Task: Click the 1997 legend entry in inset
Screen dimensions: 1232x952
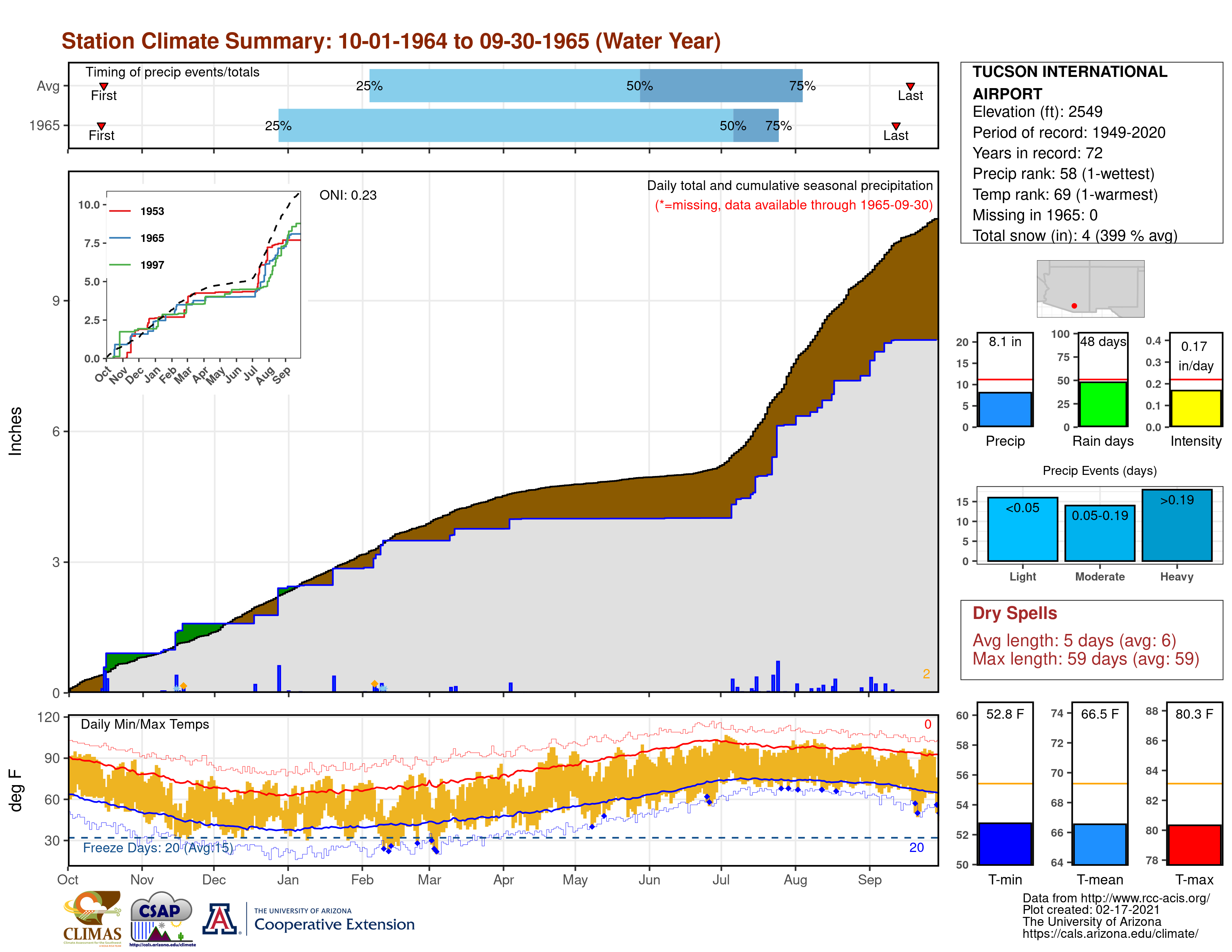Action: click(x=137, y=265)
